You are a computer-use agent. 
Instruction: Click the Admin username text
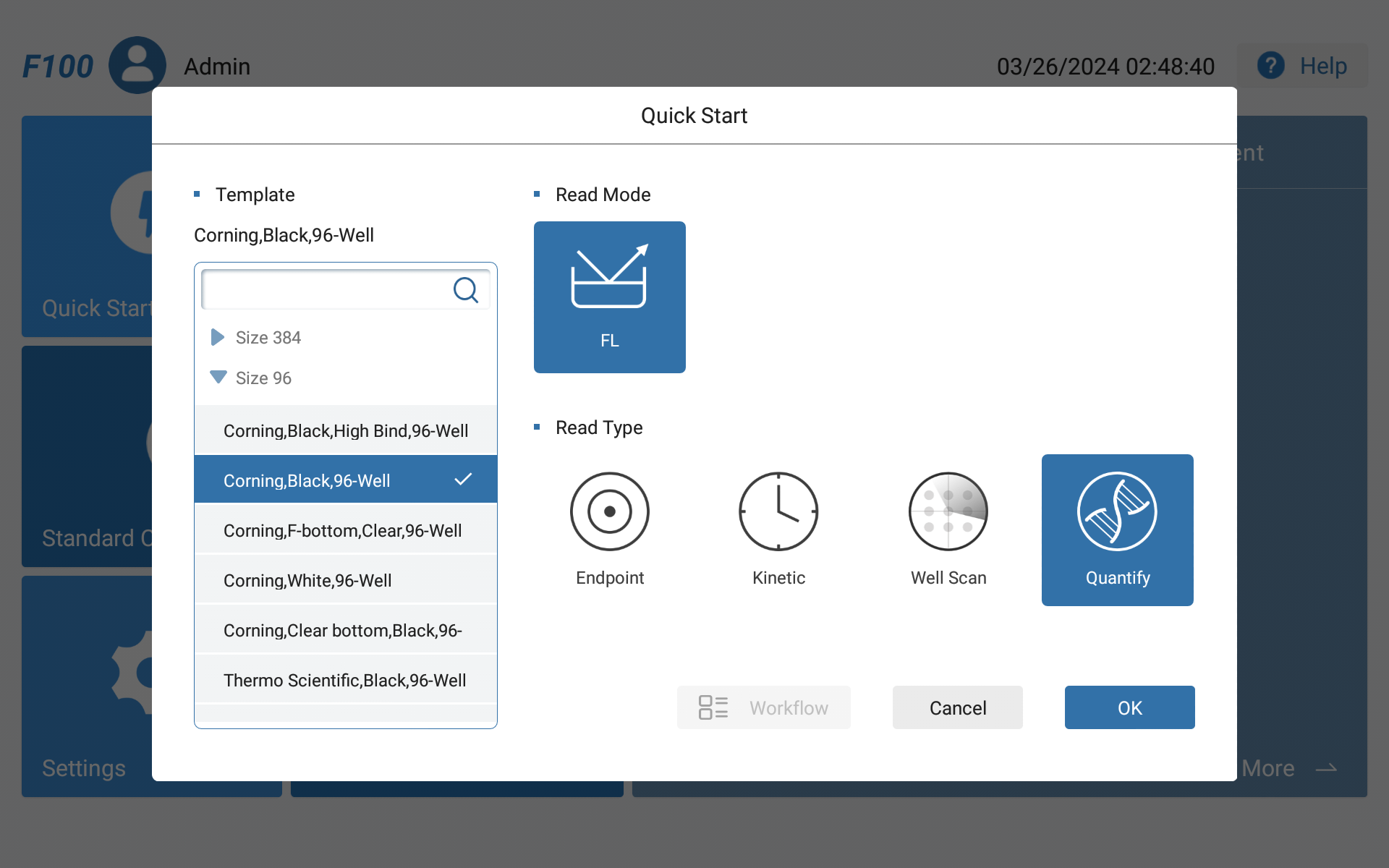click(x=217, y=67)
